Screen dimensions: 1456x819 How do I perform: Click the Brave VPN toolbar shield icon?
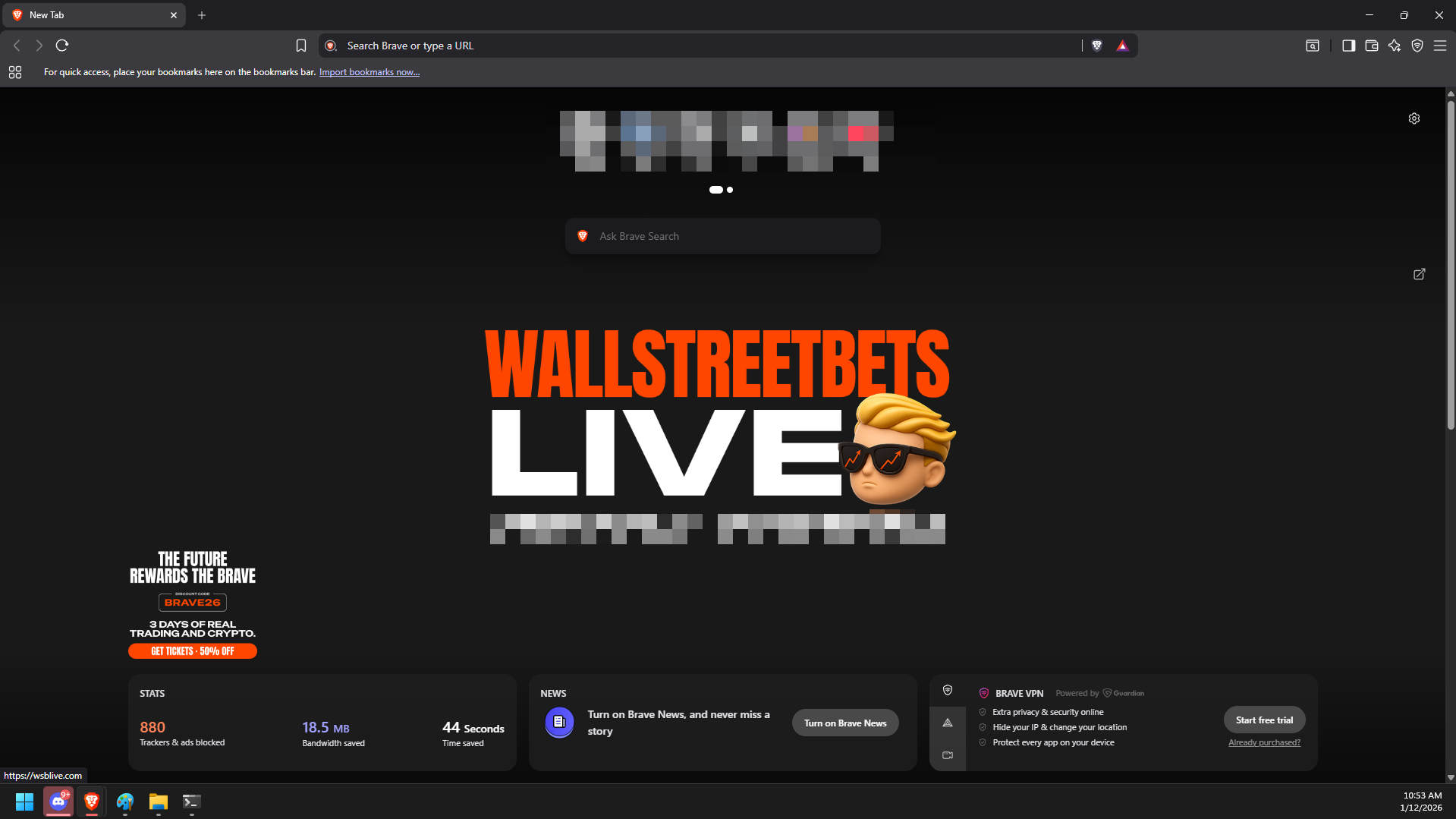pyautogui.click(x=1417, y=46)
